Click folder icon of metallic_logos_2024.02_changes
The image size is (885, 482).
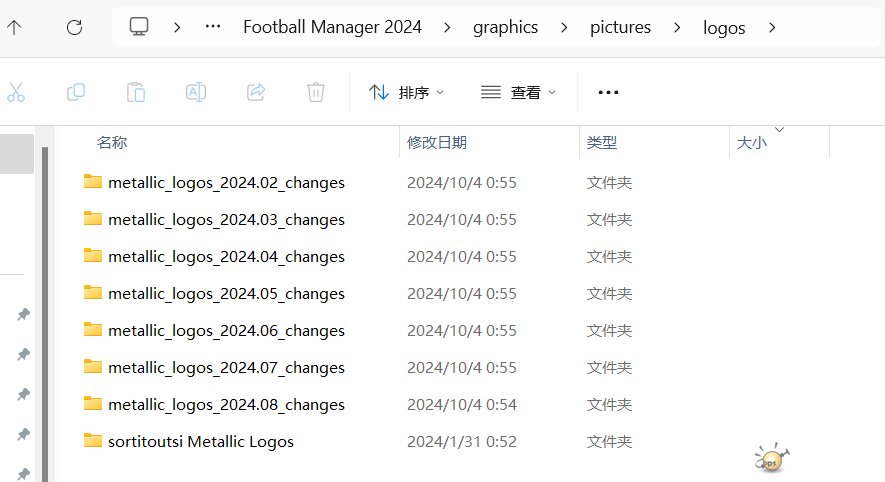click(93, 181)
